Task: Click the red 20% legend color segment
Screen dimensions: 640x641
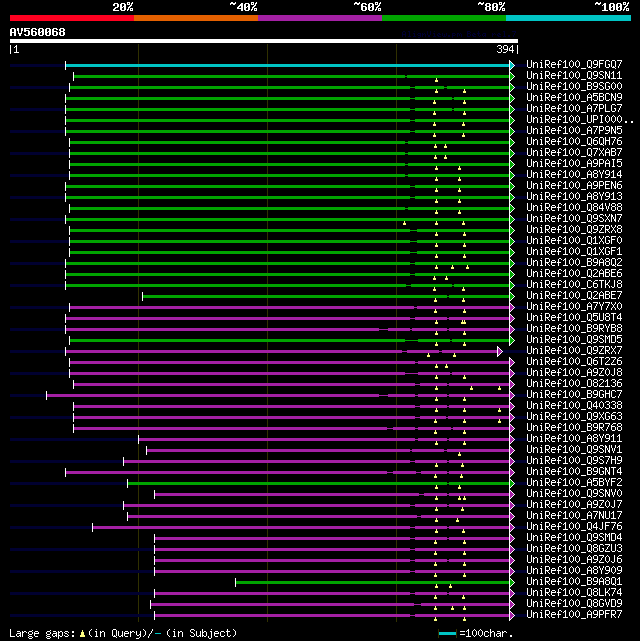Action: (72, 18)
